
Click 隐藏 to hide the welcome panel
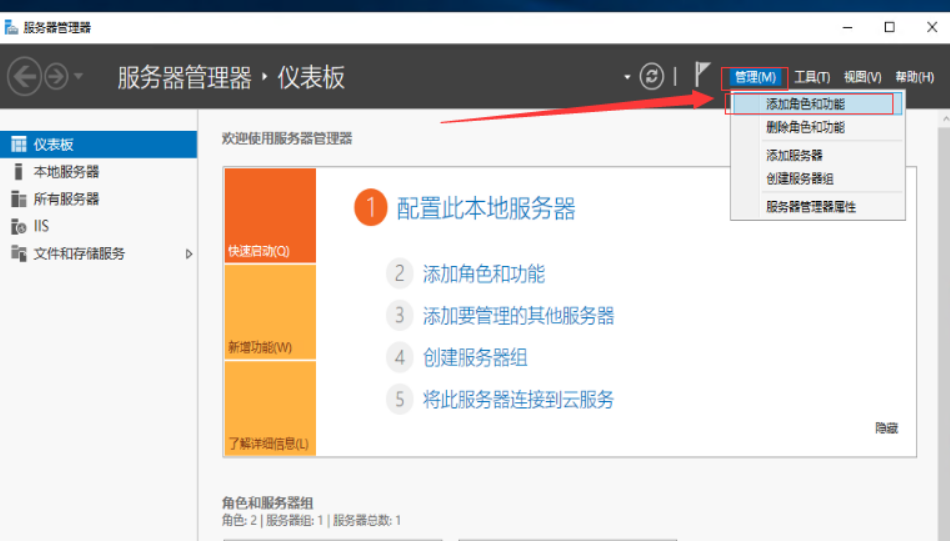point(886,428)
